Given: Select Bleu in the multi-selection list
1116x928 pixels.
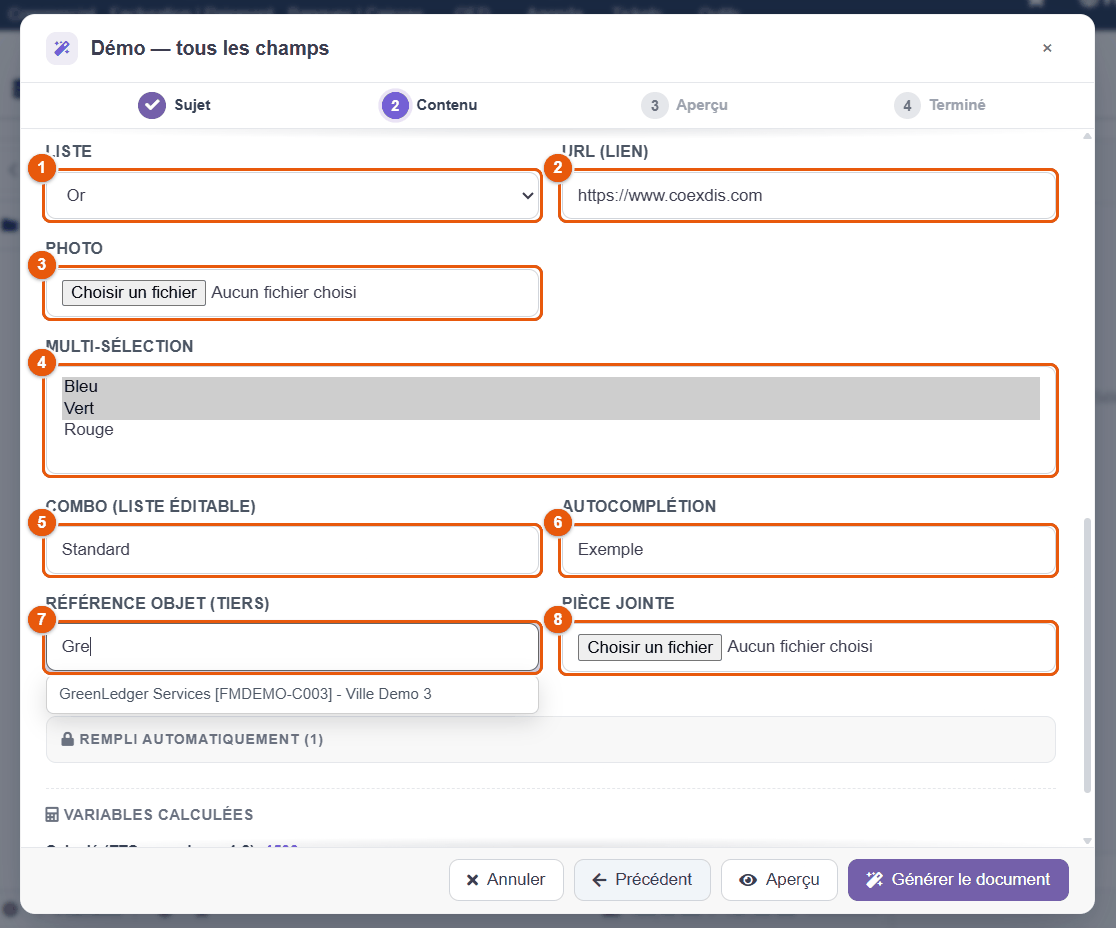Looking at the screenshot, I should click(x=551, y=387).
